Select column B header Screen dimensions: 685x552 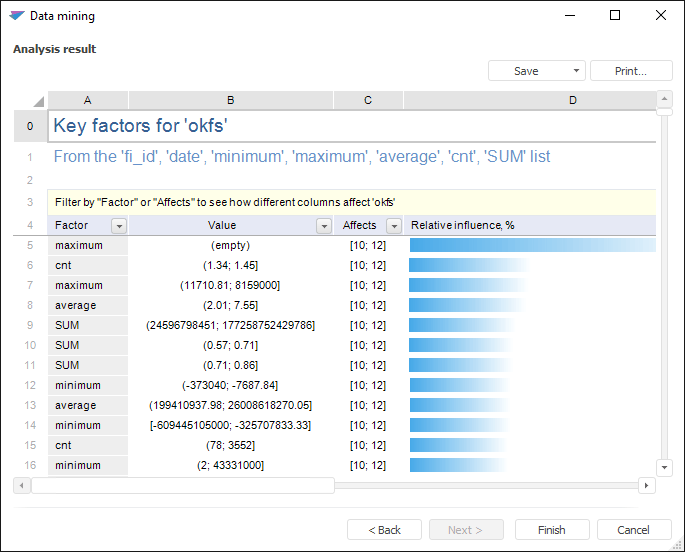point(231,100)
